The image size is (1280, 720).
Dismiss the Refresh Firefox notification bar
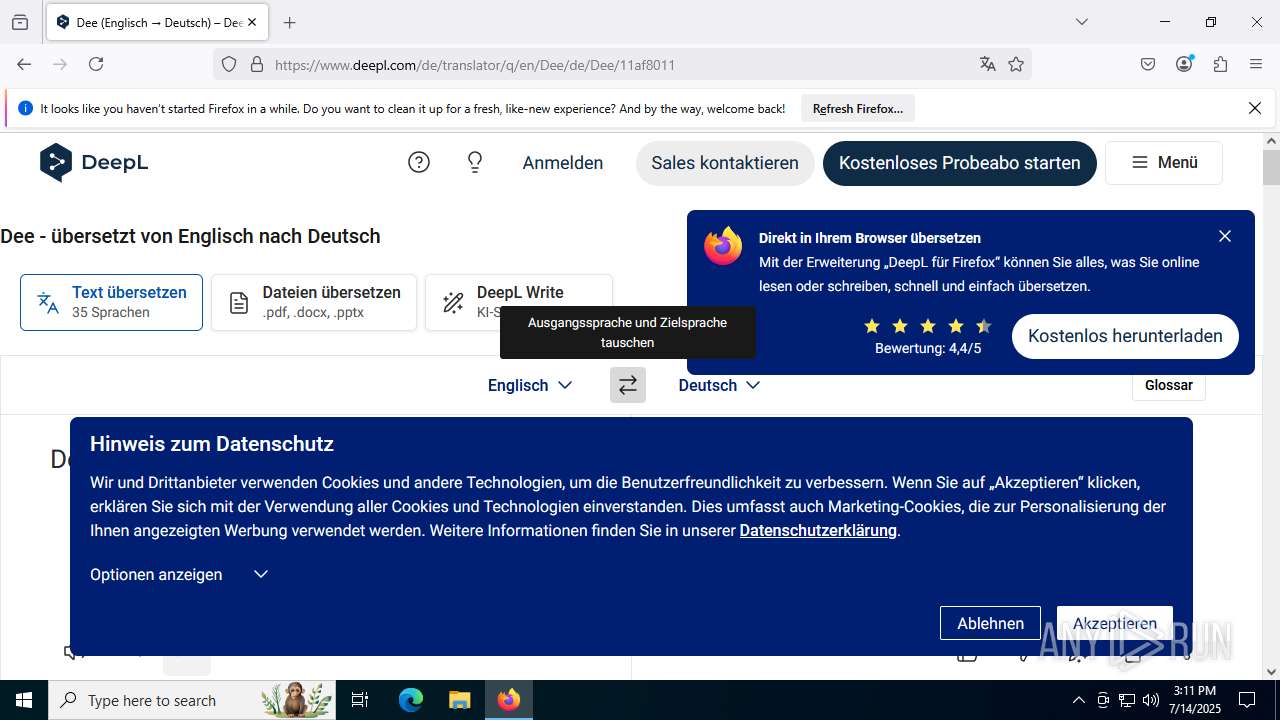click(x=1255, y=108)
